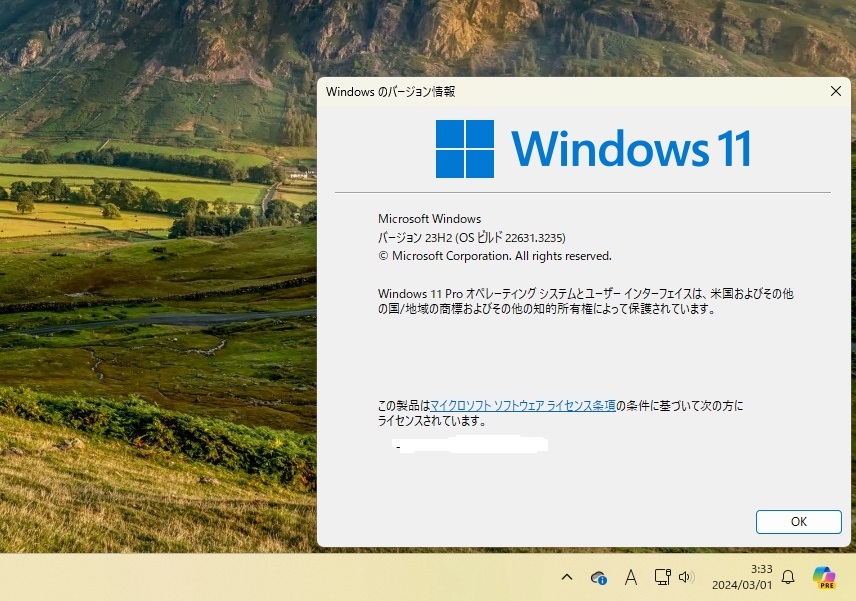The image size is (856, 601).
Task: Open the network status tray icon
Action: point(662,577)
